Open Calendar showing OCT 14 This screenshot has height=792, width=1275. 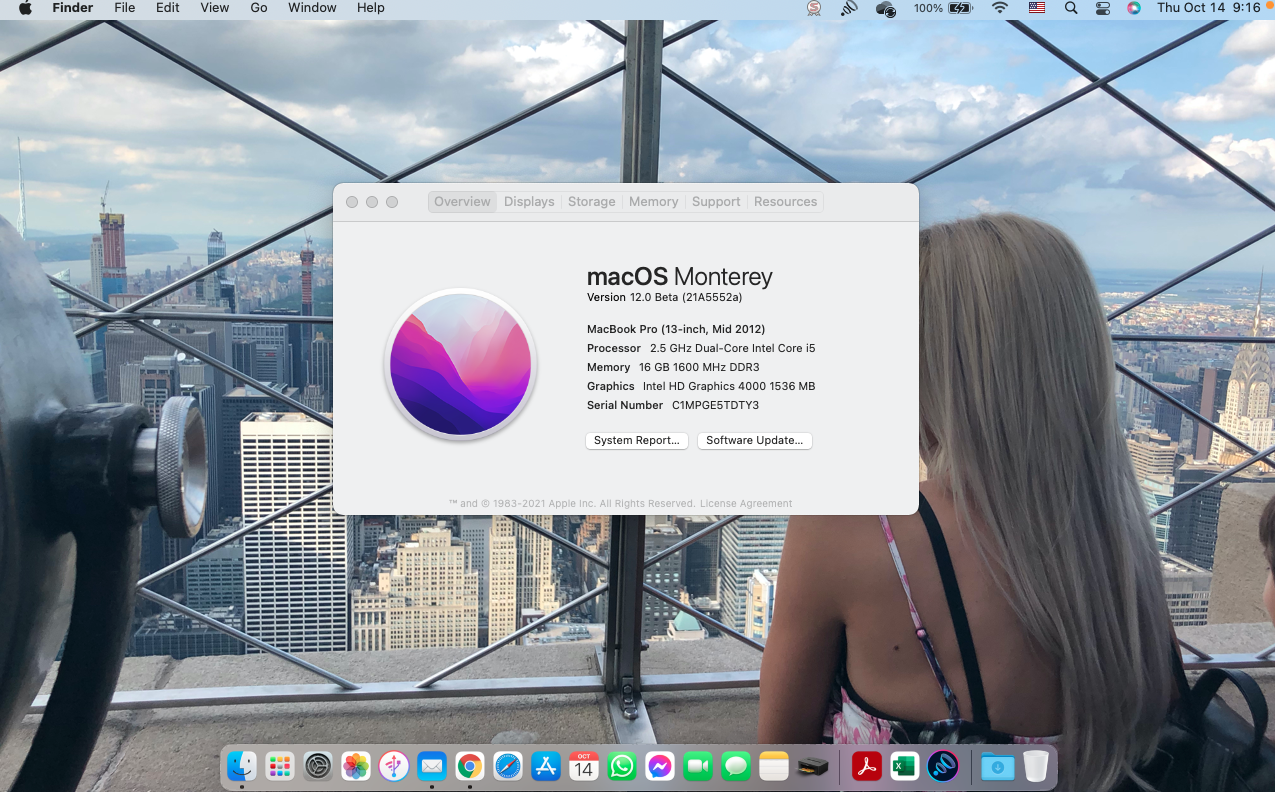584,767
